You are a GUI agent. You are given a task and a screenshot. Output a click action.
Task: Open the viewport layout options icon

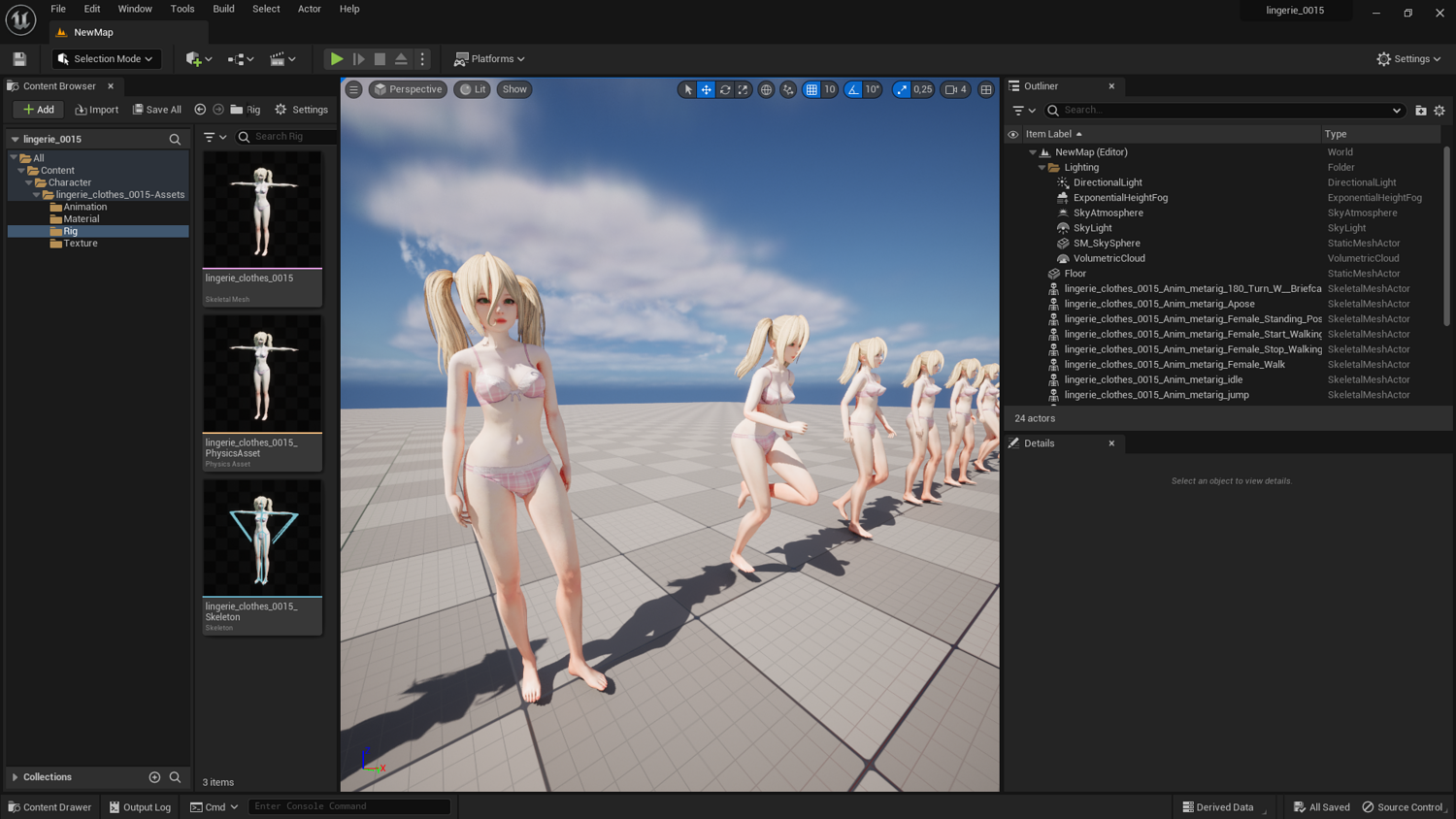pos(986,89)
